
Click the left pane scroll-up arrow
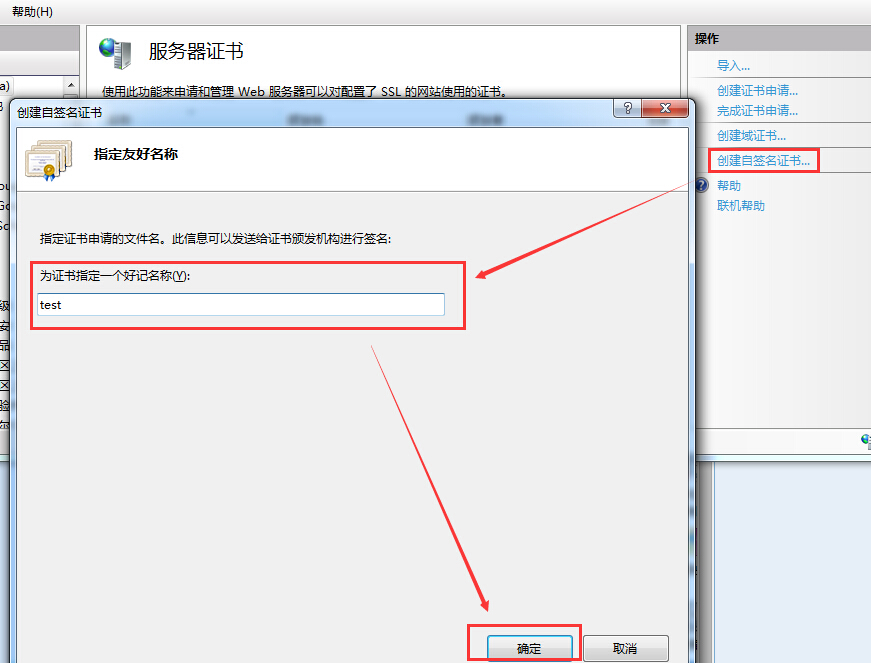pyautogui.click(x=71, y=86)
